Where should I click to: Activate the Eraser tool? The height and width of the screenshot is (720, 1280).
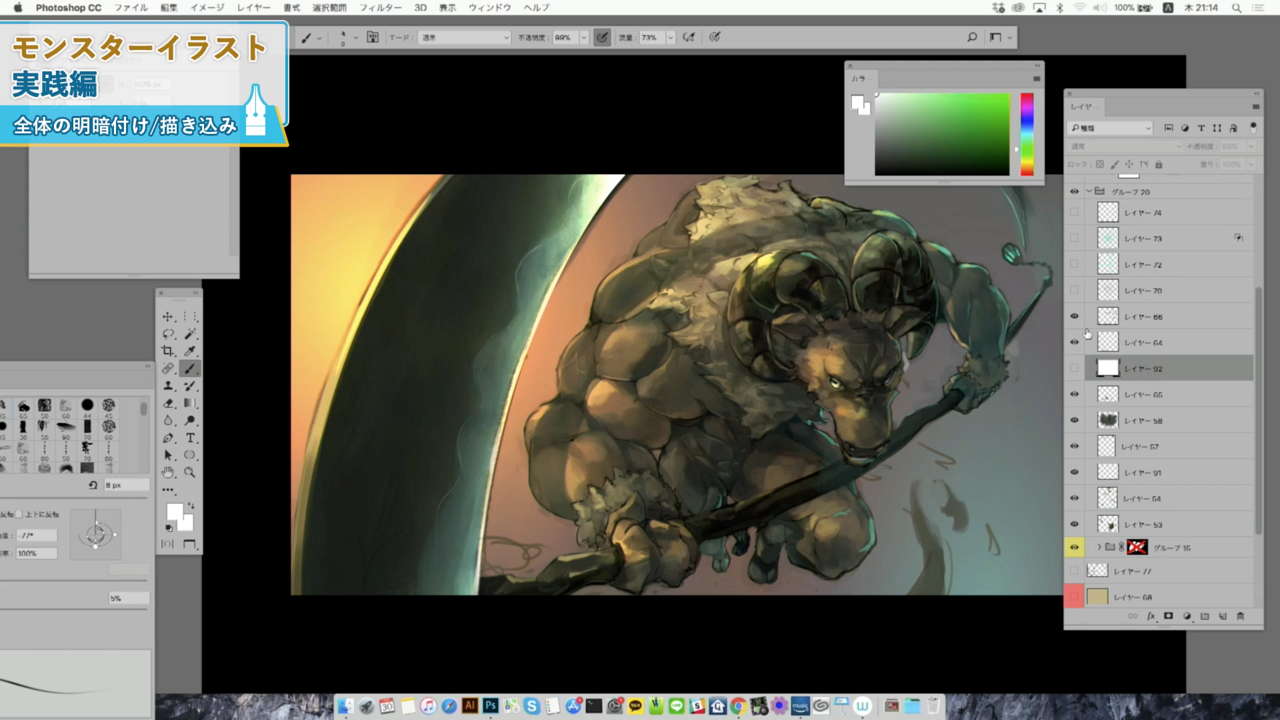(168, 403)
